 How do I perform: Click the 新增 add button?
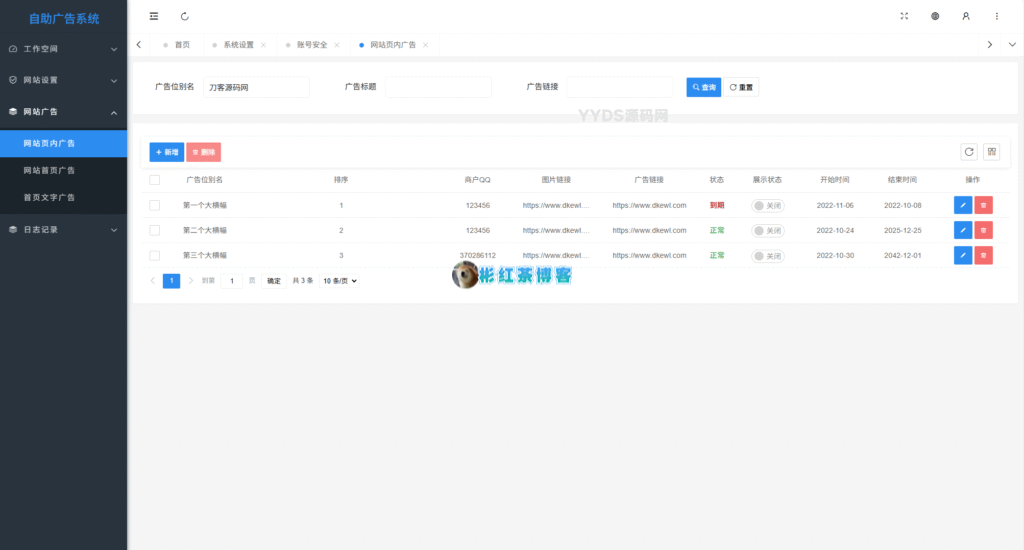pyautogui.click(x=166, y=152)
